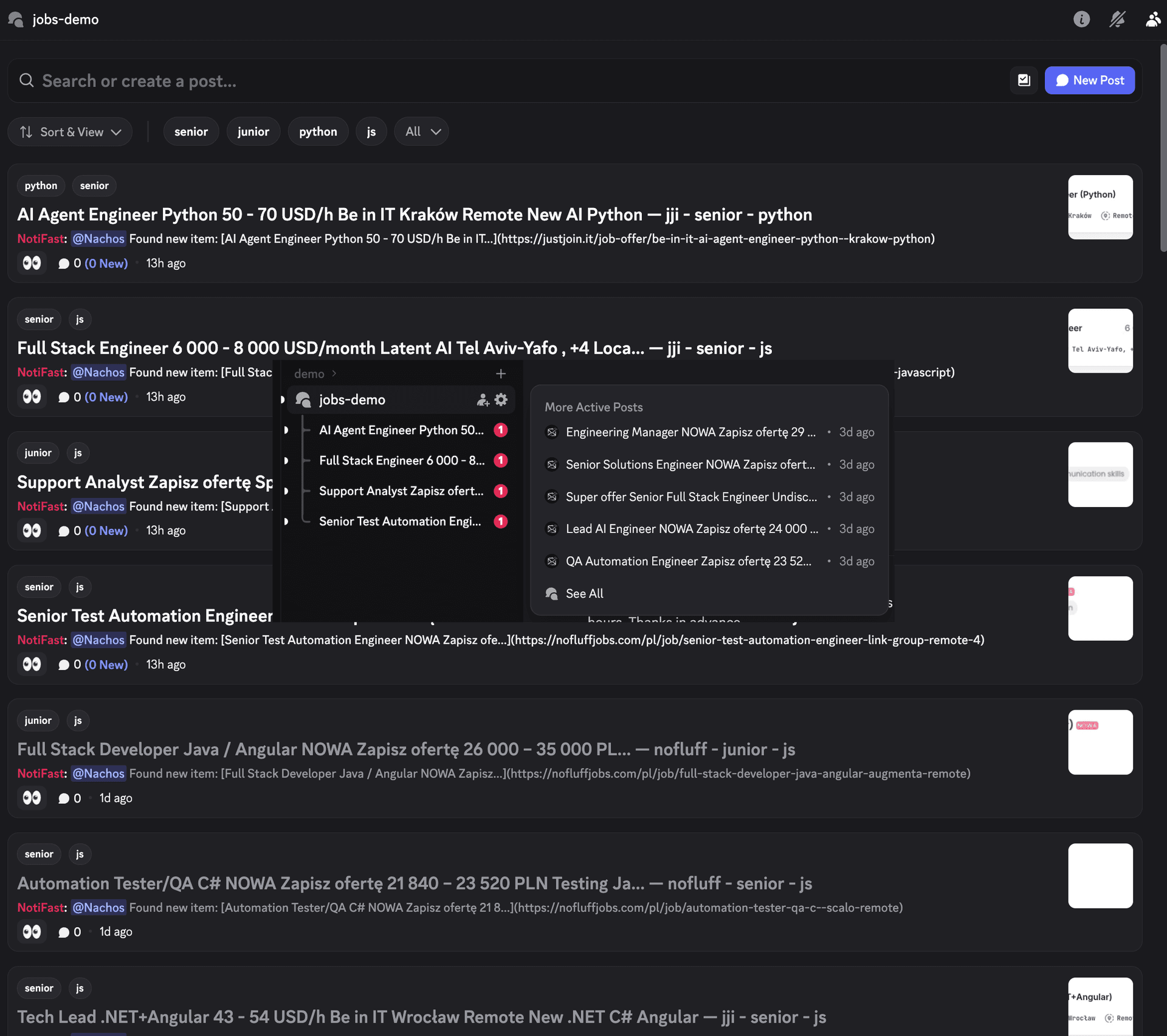Open the All tags dropdown

(421, 131)
